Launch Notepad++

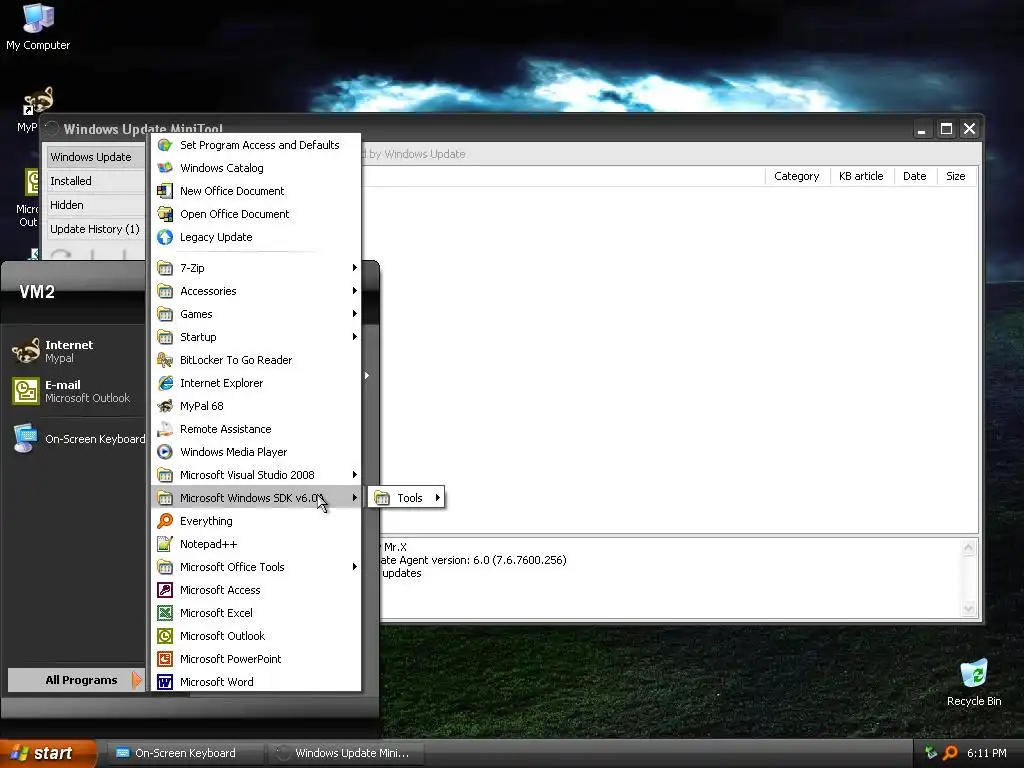click(256, 544)
